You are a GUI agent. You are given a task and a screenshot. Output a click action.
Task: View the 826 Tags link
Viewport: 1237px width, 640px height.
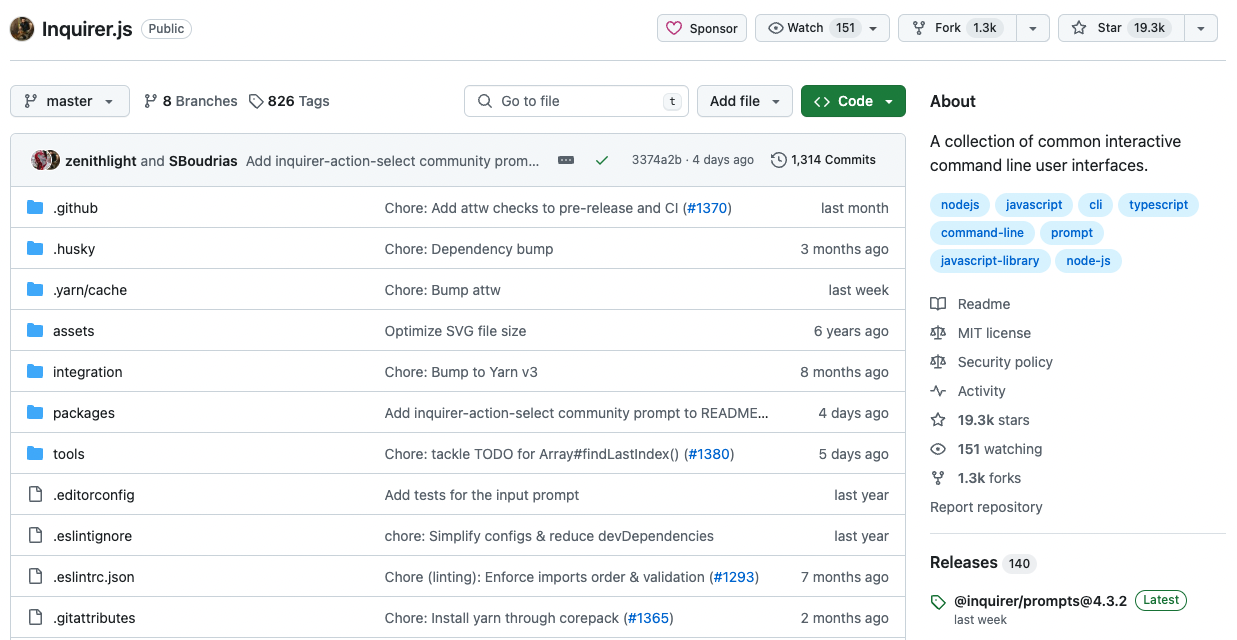[x=289, y=101]
